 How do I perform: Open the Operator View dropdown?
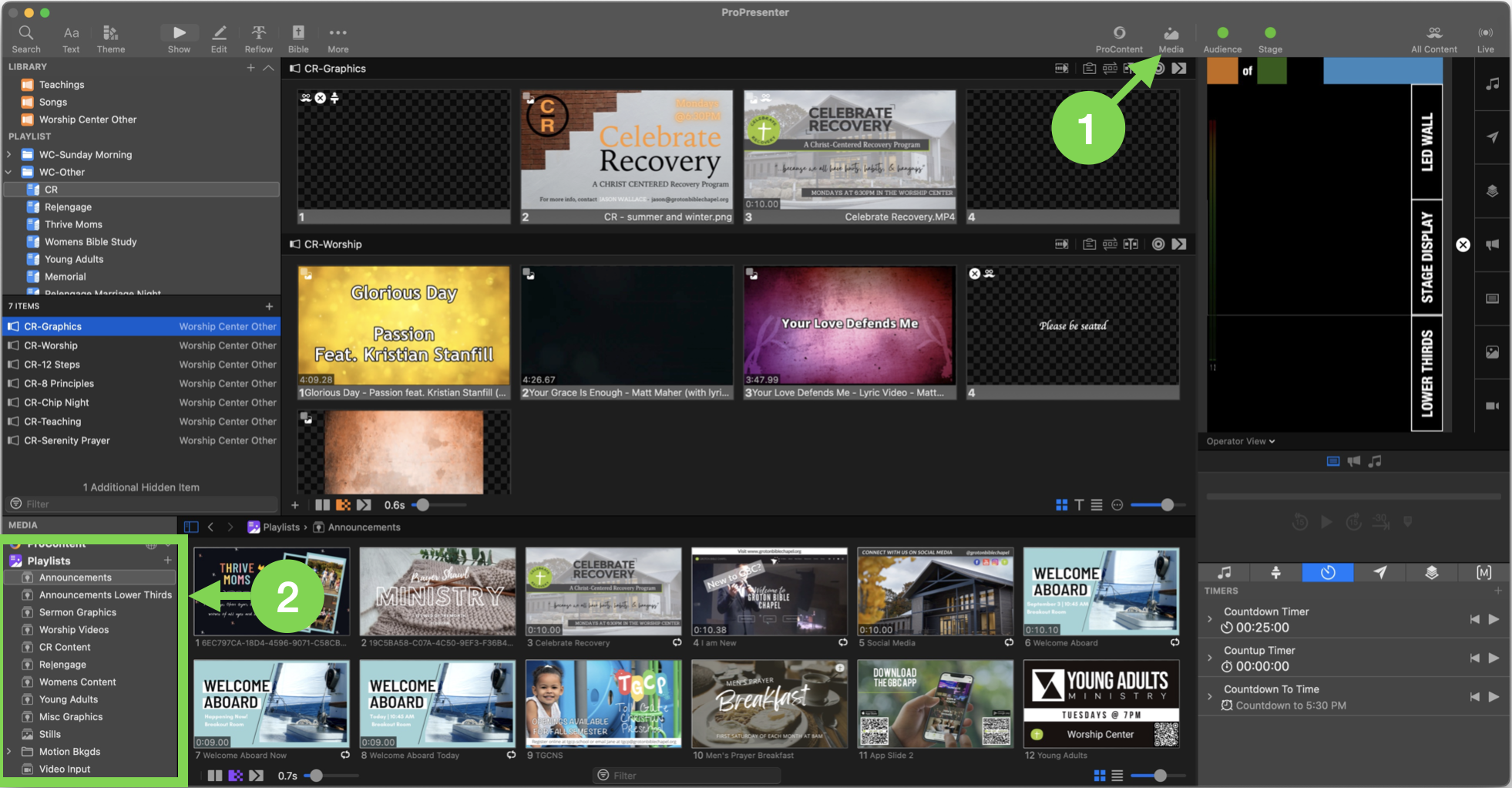(1241, 441)
